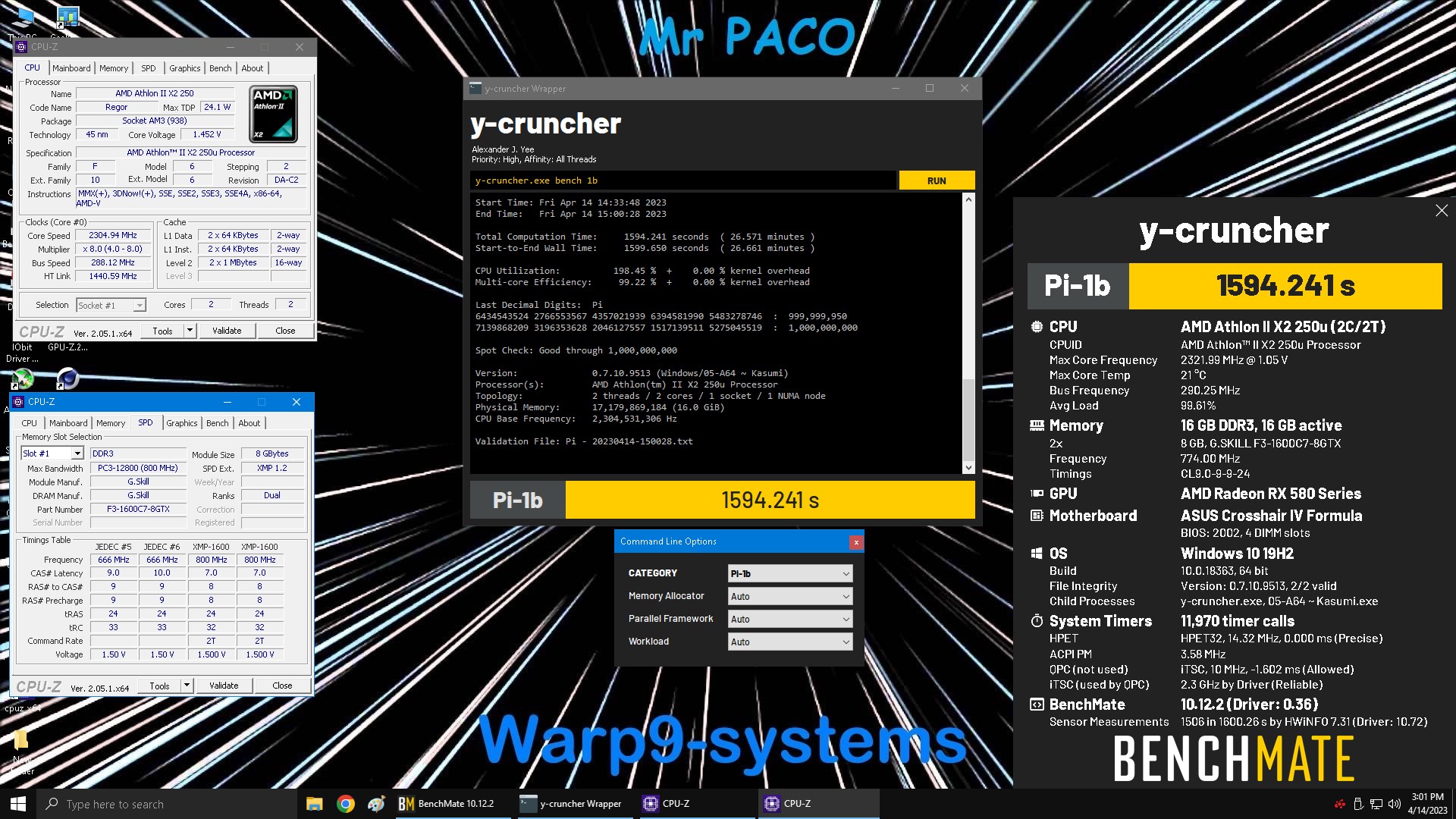Open Bench tab in upper CPU-Z
1456x819 pixels.
(x=221, y=68)
